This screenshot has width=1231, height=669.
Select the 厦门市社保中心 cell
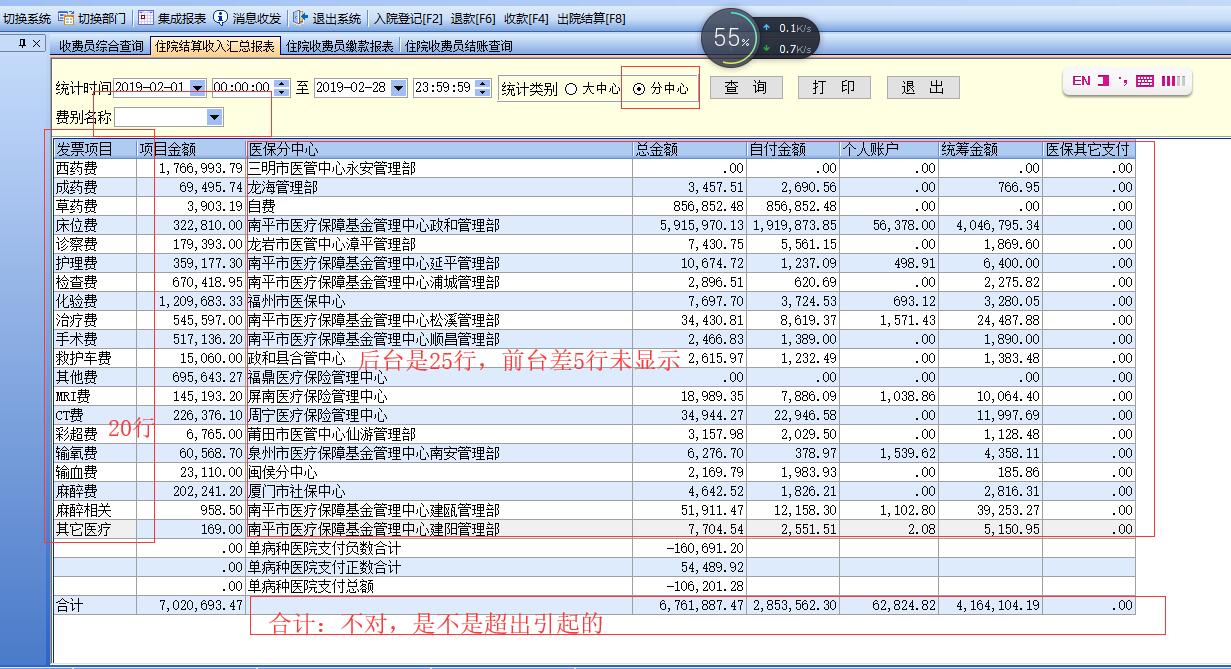439,491
